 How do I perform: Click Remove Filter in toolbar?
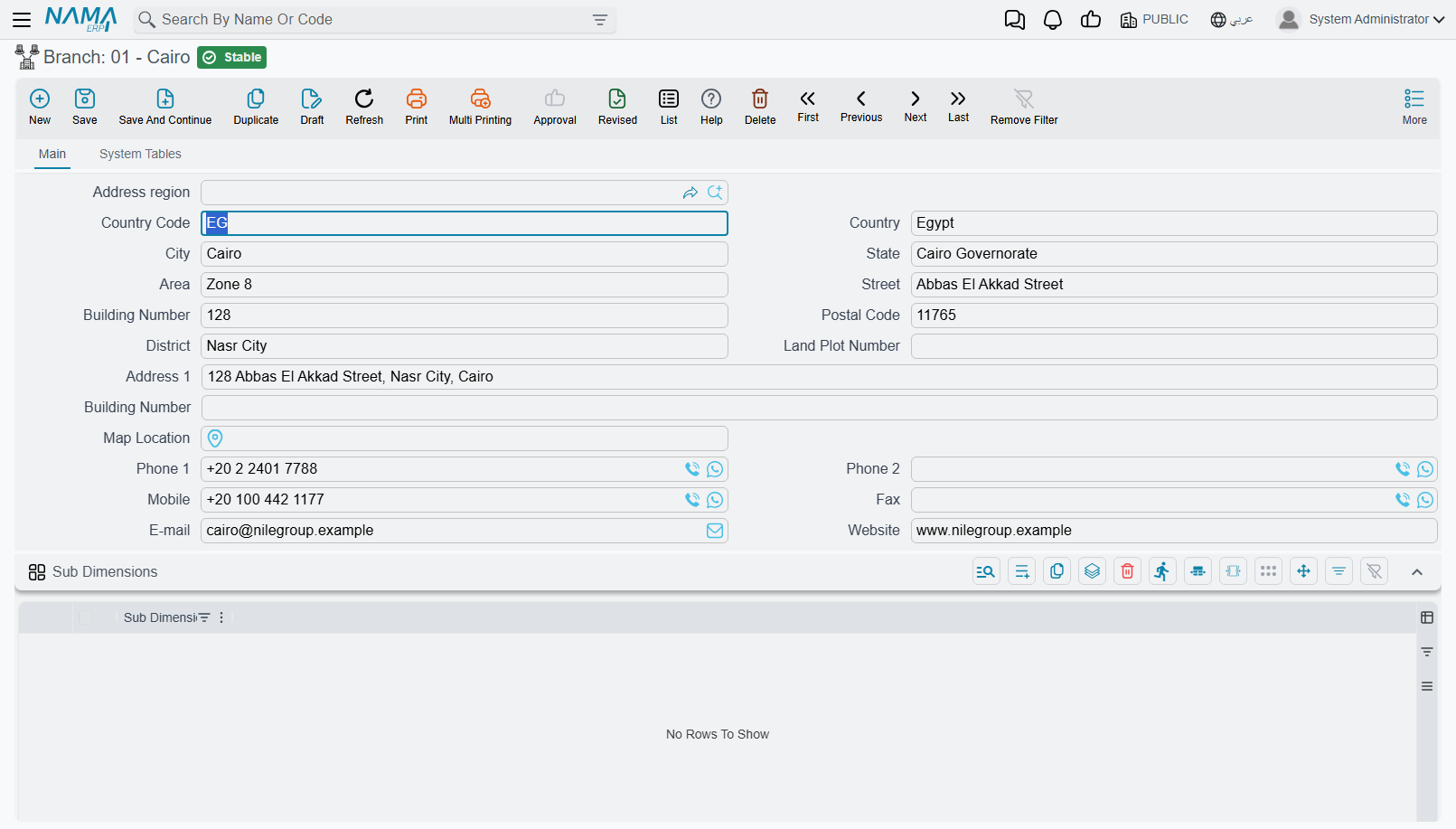pos(1024,107)
